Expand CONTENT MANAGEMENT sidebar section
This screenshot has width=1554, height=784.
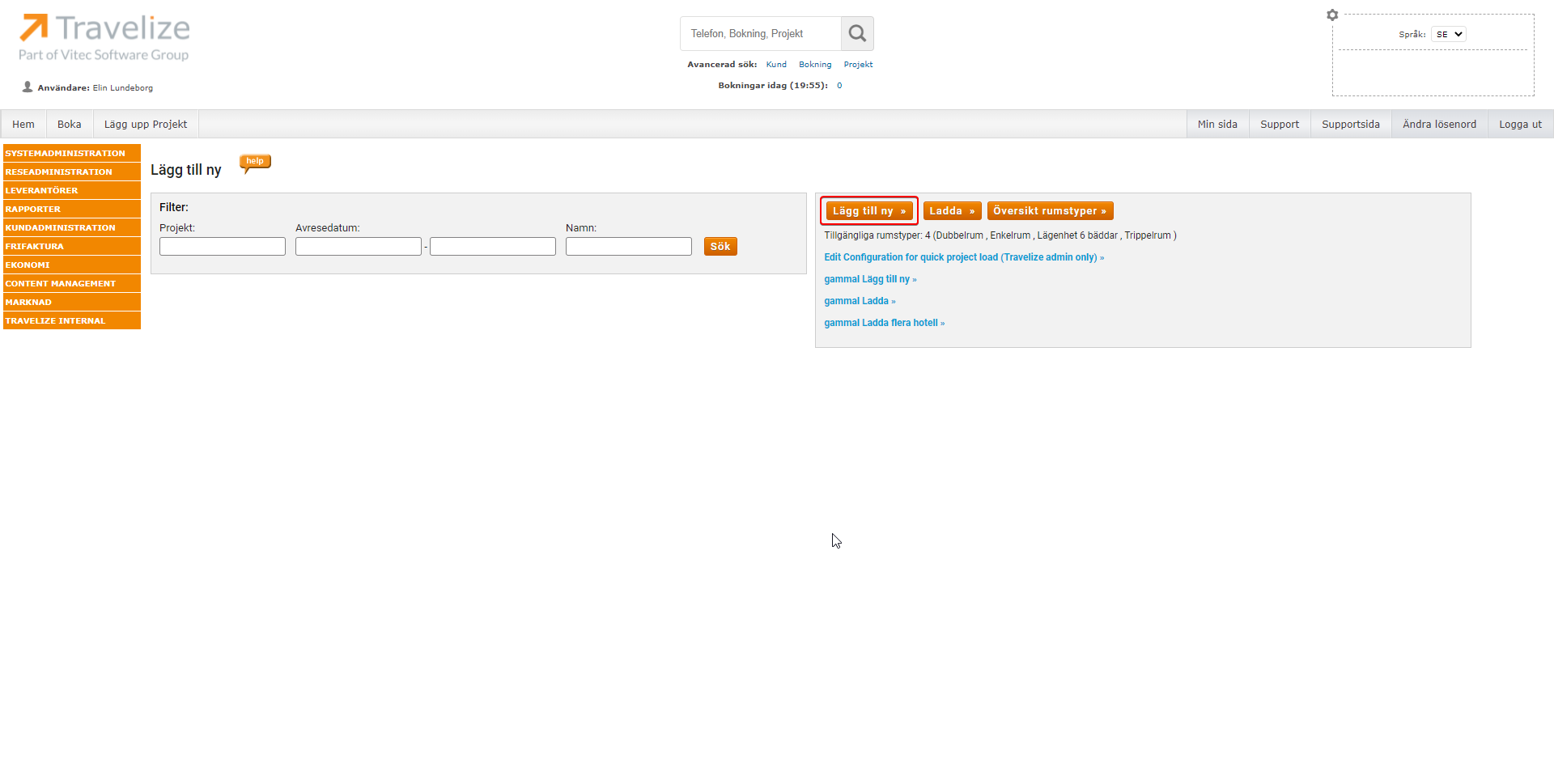coord(72,283)
